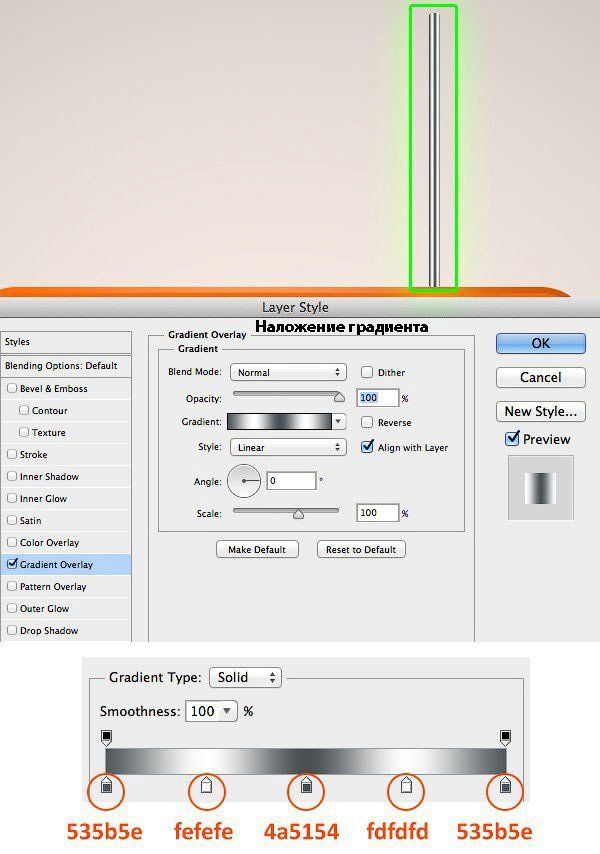Click the New Style... button
Viewport: 600px width, 854px height.
coord(541,411)
